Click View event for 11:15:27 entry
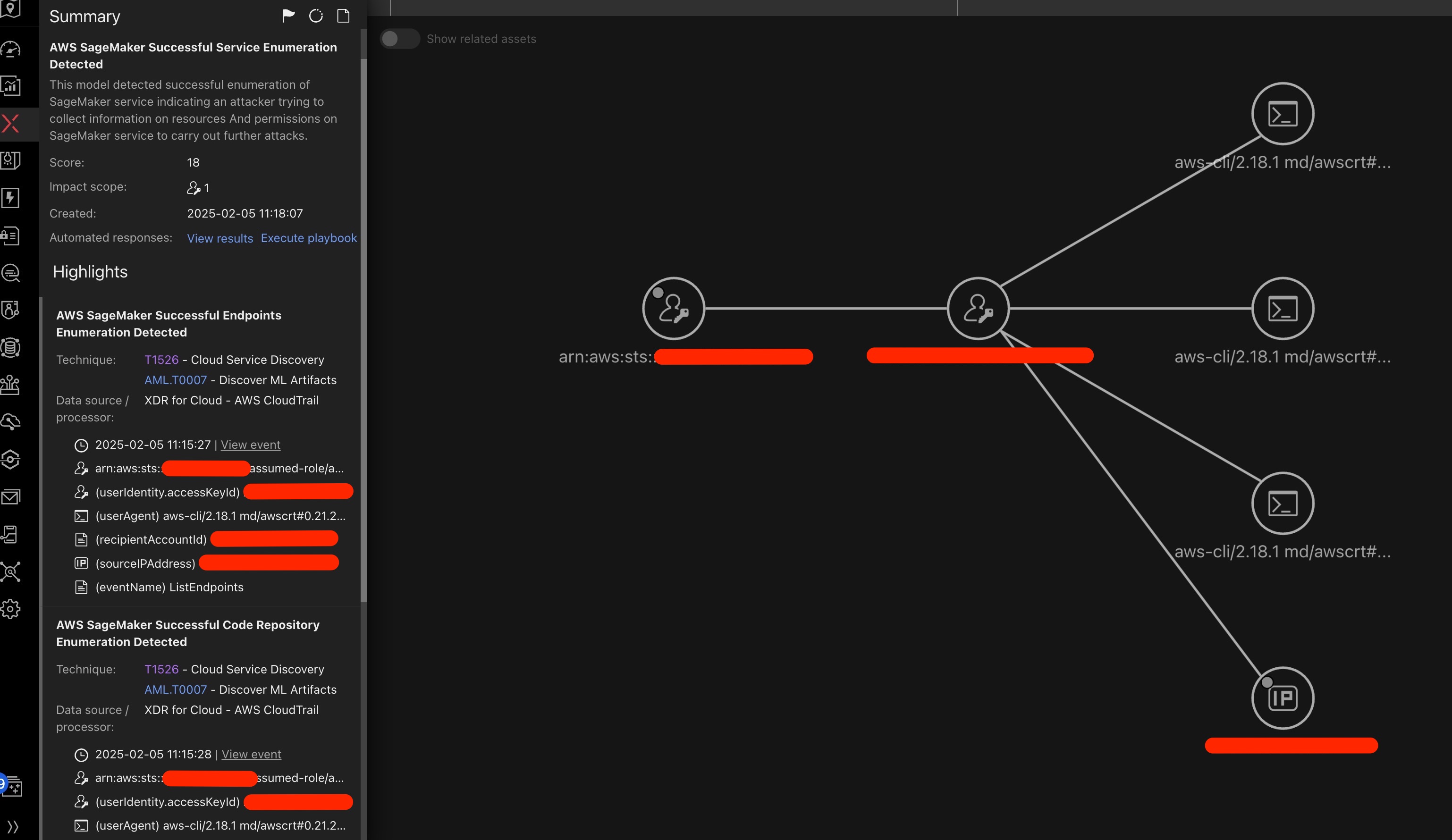 [250, 445]
